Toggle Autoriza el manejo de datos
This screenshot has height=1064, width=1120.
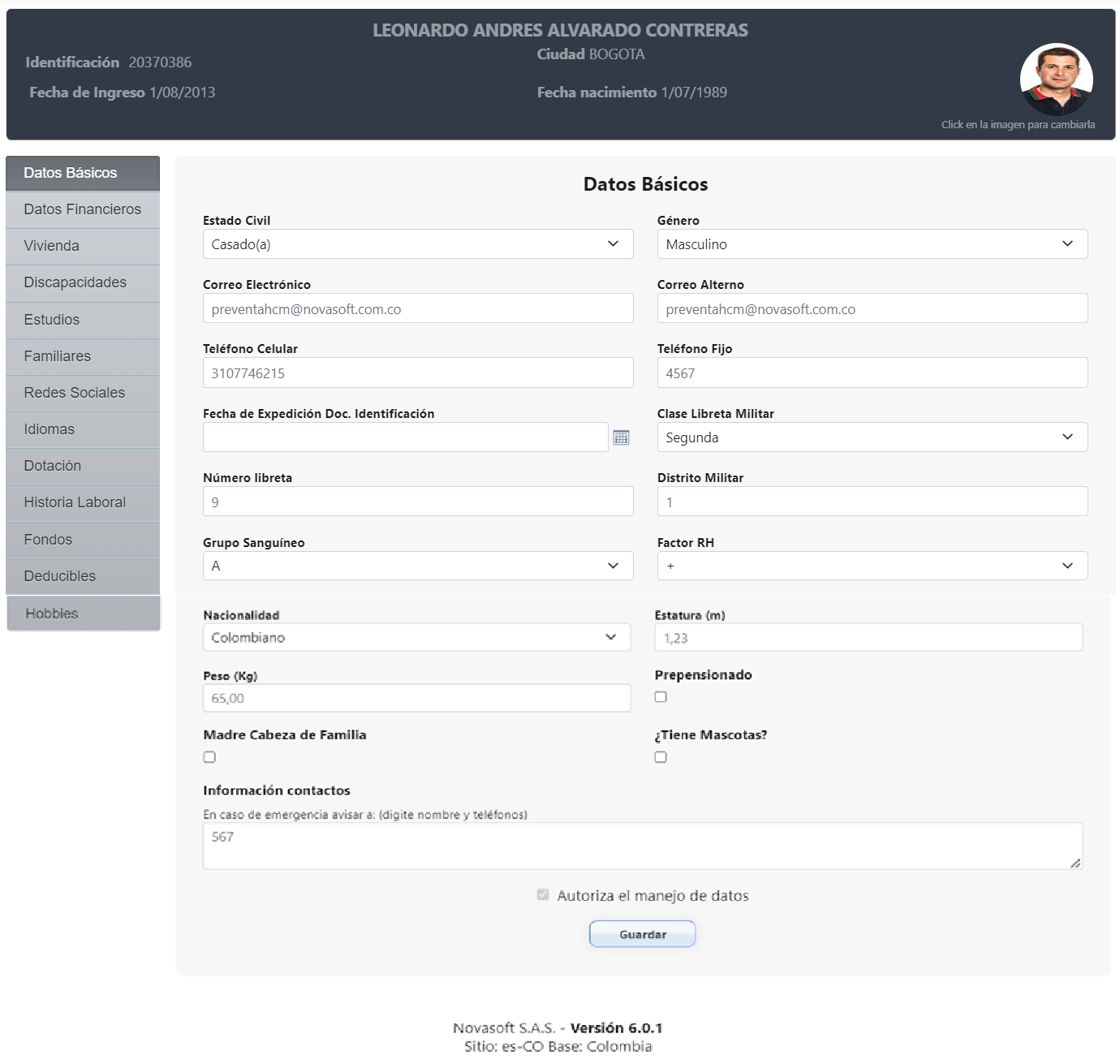coord(543,894)
